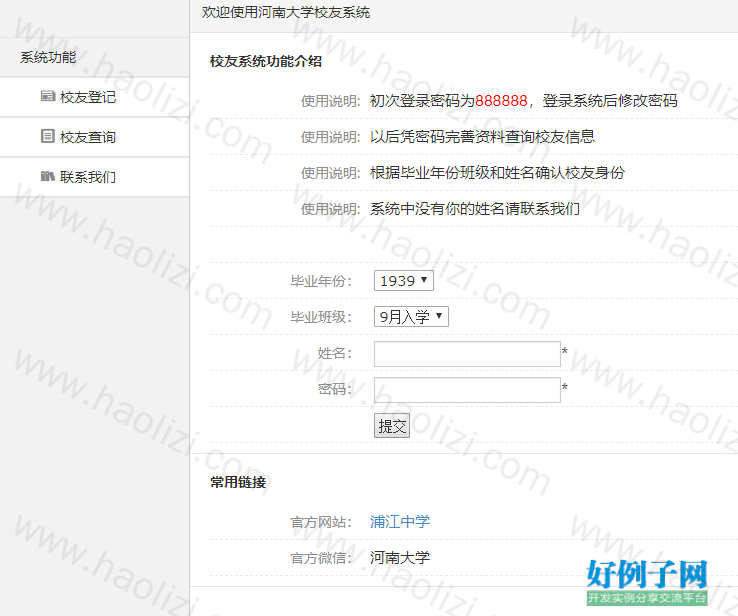Click the 官方网站 label
Viewport: 738px width, 616px height.
321,522
